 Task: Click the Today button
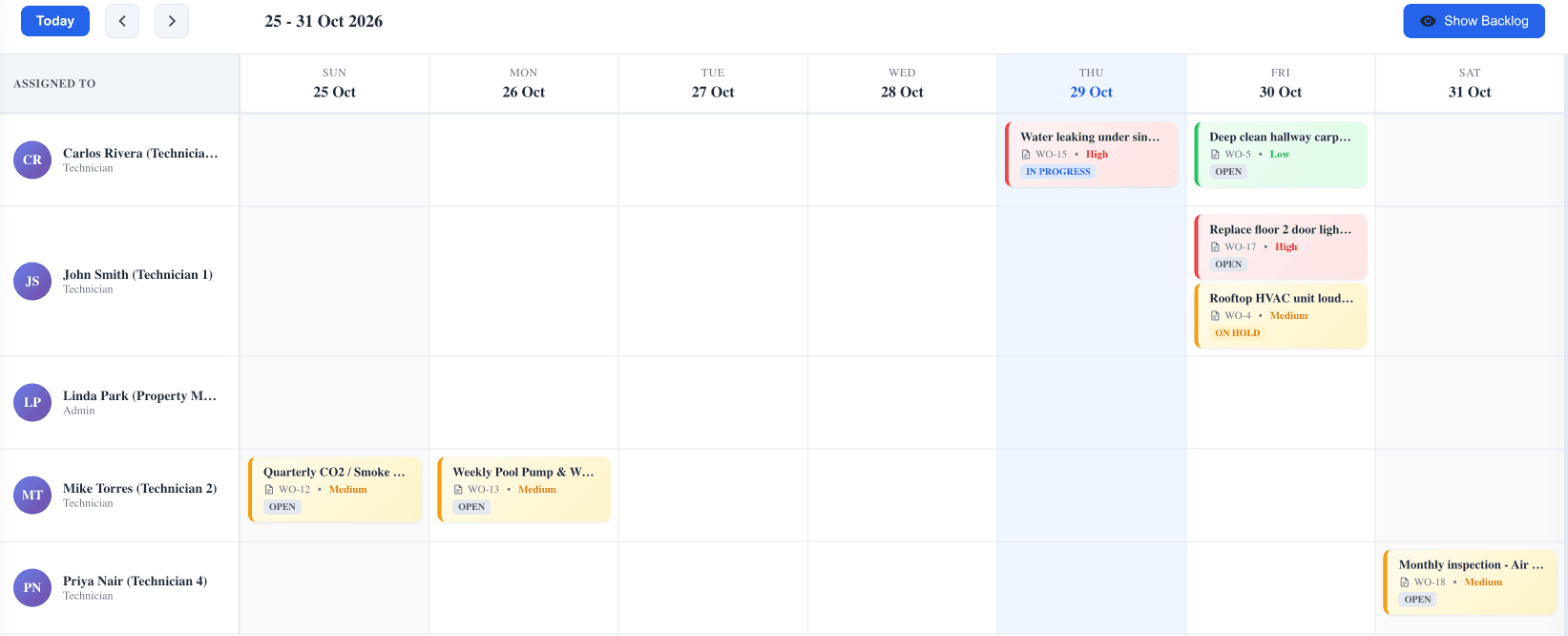55,21
